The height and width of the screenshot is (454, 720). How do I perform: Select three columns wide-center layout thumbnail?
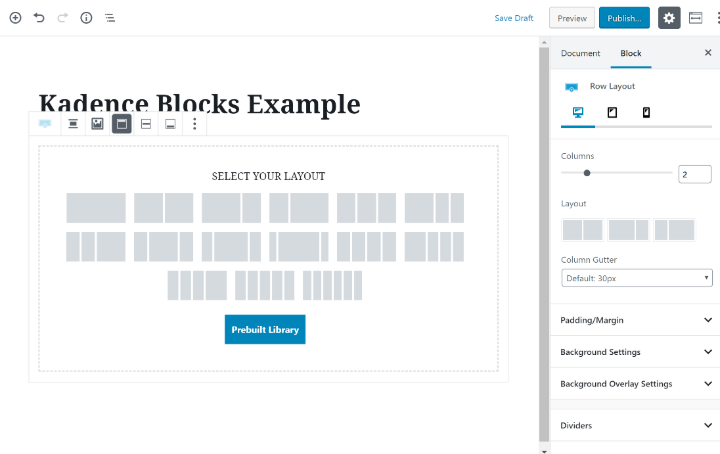pyautogui.click(x=163, y=247)
